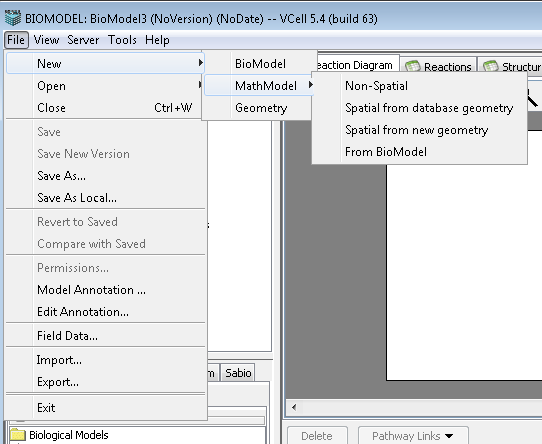This screenshot has height=444, width=542.
Task: Create a new BioModel from submenu
Action: pyautogui.click(x=260, y=64)
